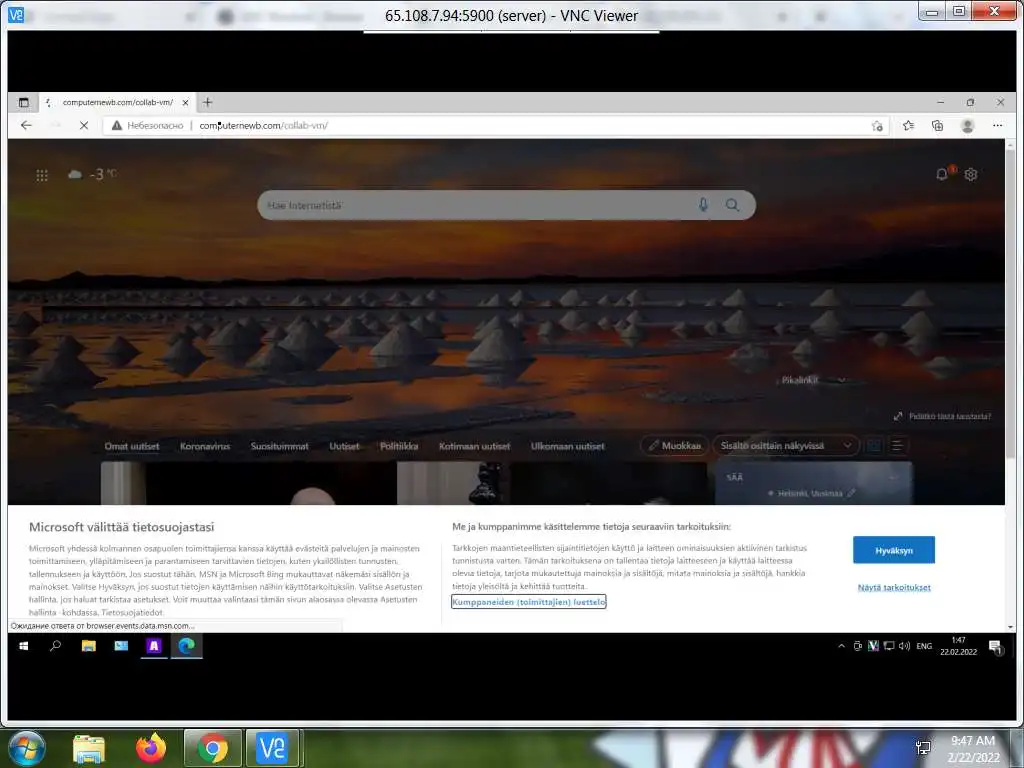Open the Edge Favorites list icon
Screen dimensions: 1024x768
pyautogui.click(x=908, y=125)
